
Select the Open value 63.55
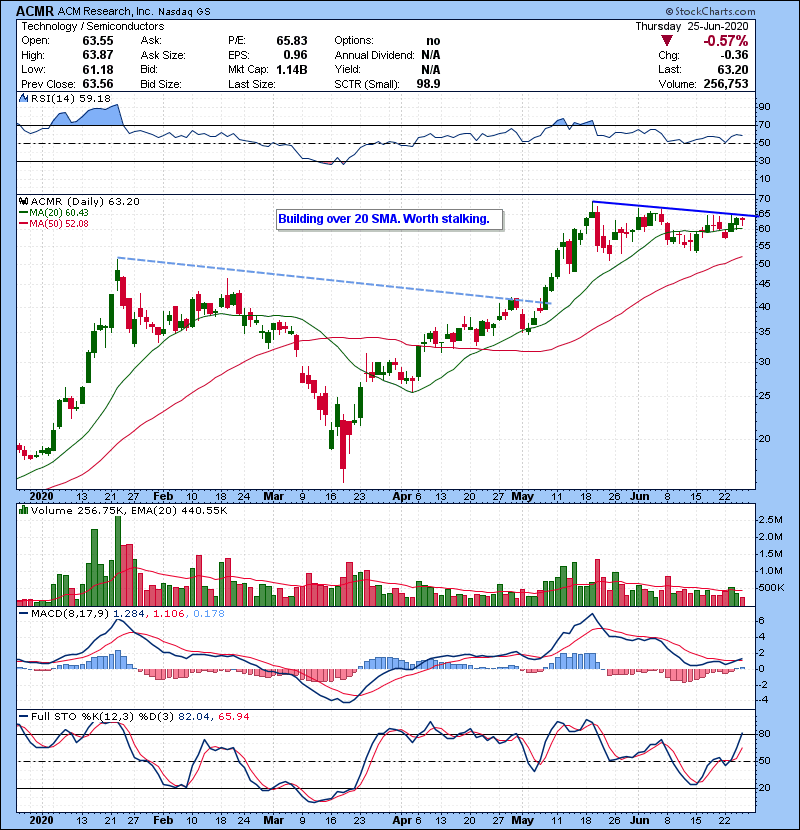[x=97, y=41]
